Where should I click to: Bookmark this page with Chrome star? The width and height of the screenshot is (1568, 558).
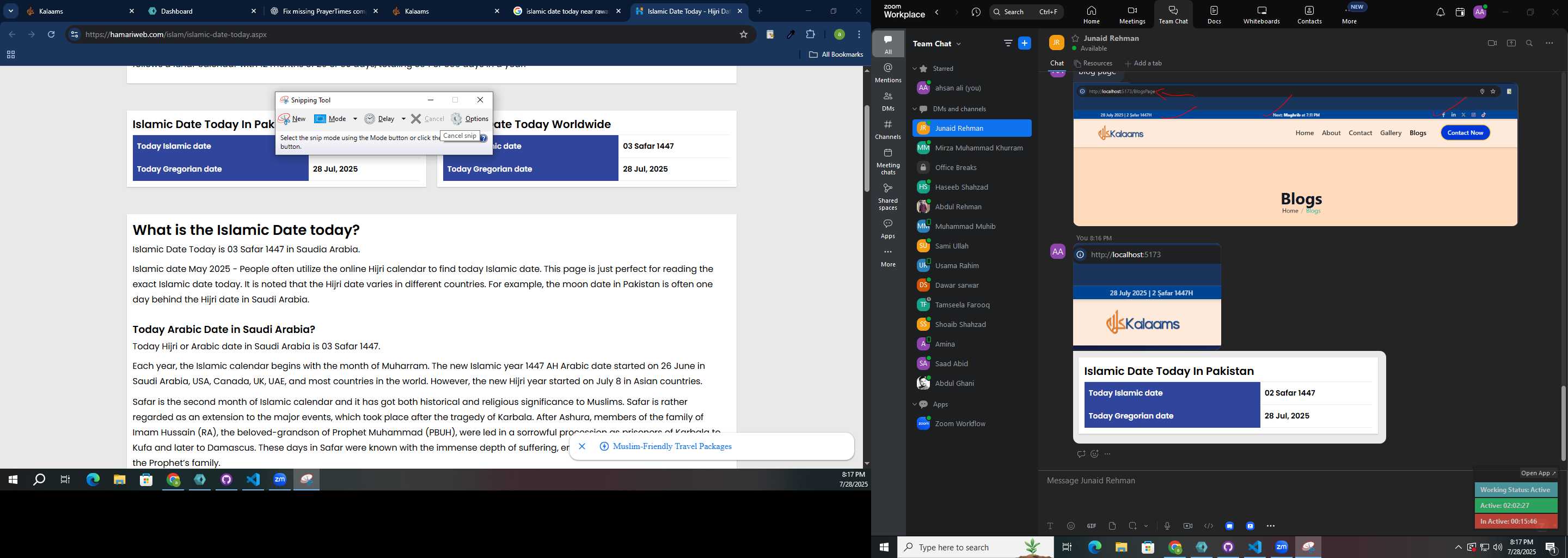coord(743,35)
